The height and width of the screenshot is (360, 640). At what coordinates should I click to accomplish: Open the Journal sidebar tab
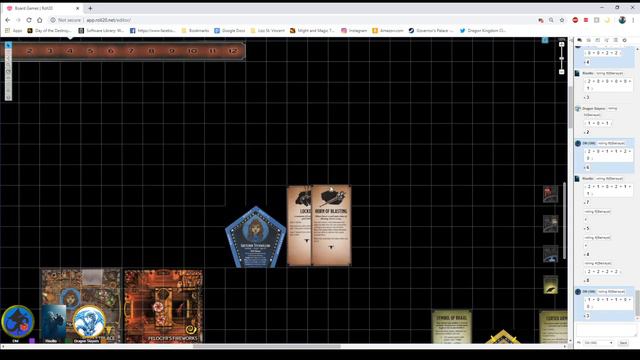coord(598,40)
